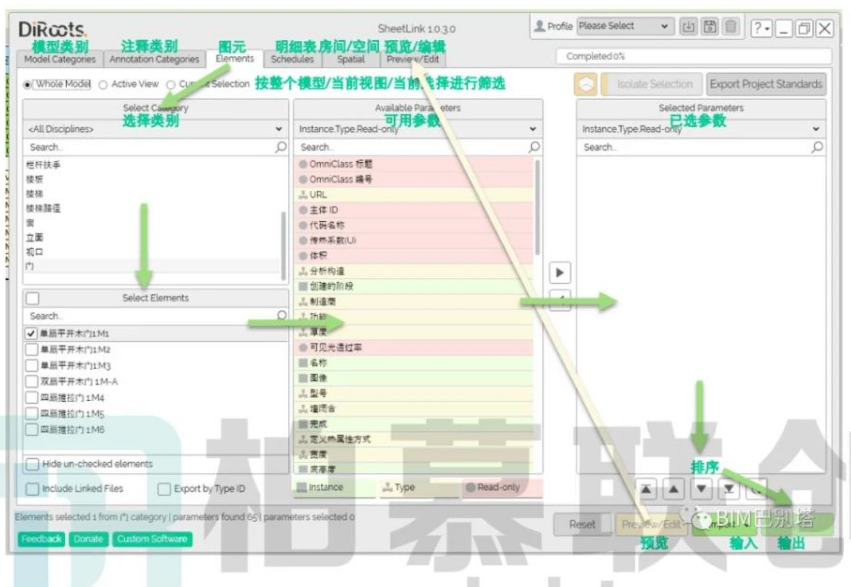Click the Isolate Selection button
This screenshot has height=587, width=851.
(652, 85)
